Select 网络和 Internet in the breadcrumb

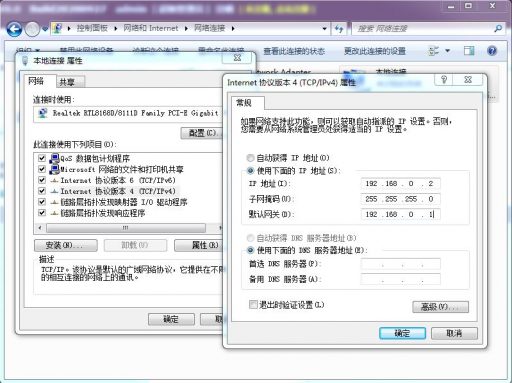(151, 28)
